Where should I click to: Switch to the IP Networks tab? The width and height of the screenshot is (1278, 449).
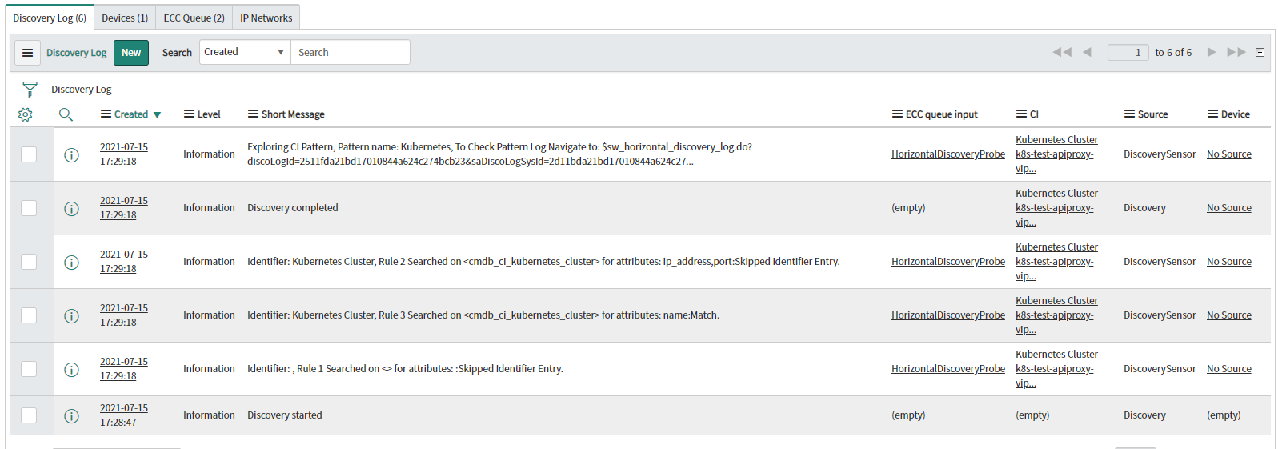(x=266, y=18)
